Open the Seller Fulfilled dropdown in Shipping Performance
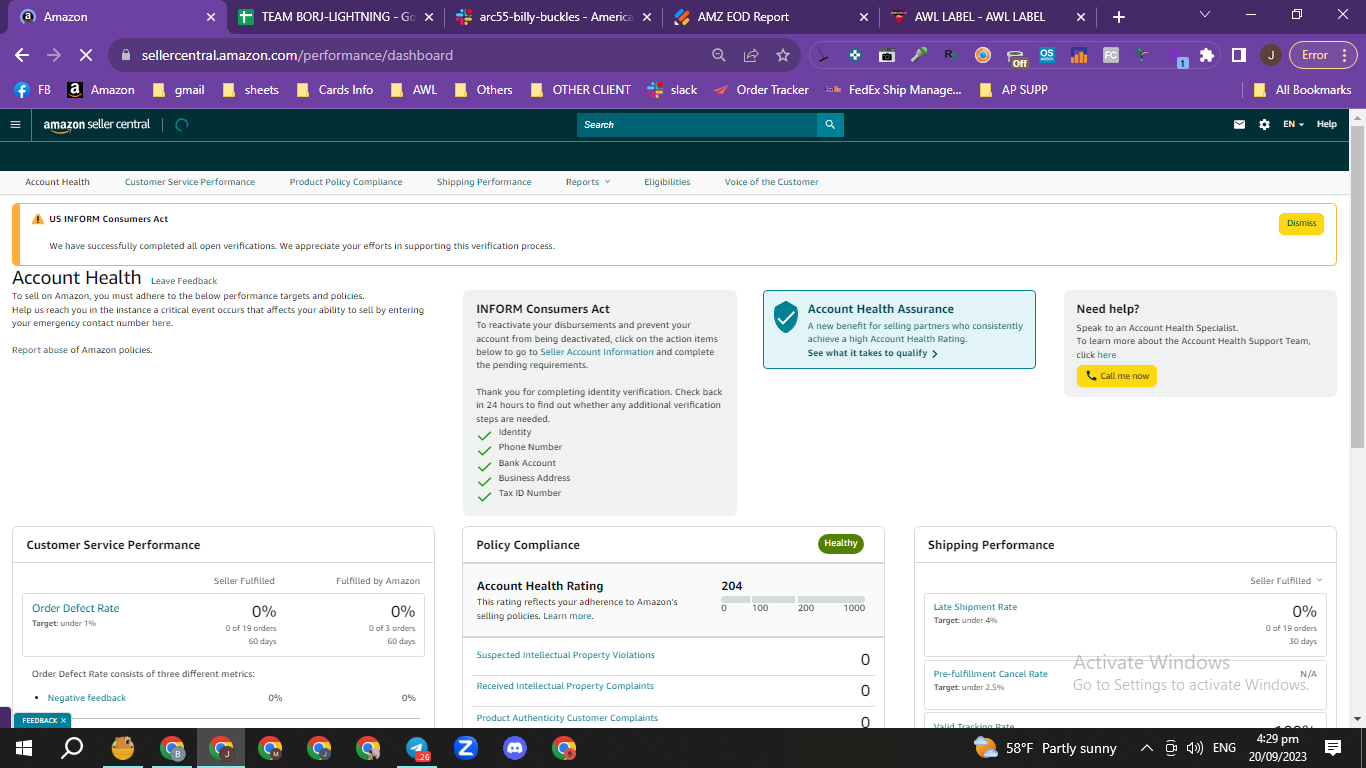The height and width of the screenshot is (768, 1366). coord(1286,581)
